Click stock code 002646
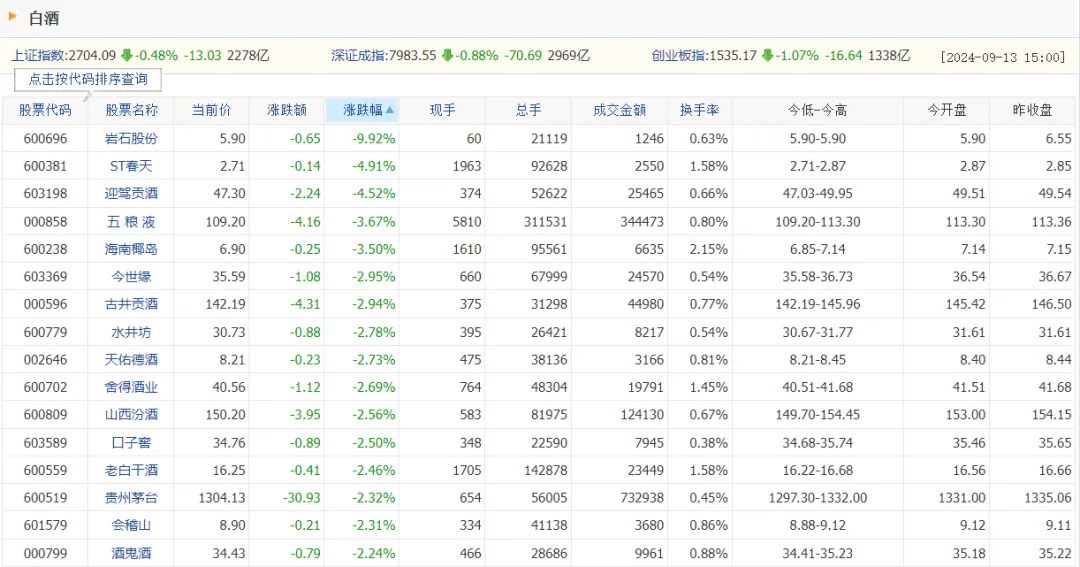The image size is (1080, 567). [x=45, y=360]
